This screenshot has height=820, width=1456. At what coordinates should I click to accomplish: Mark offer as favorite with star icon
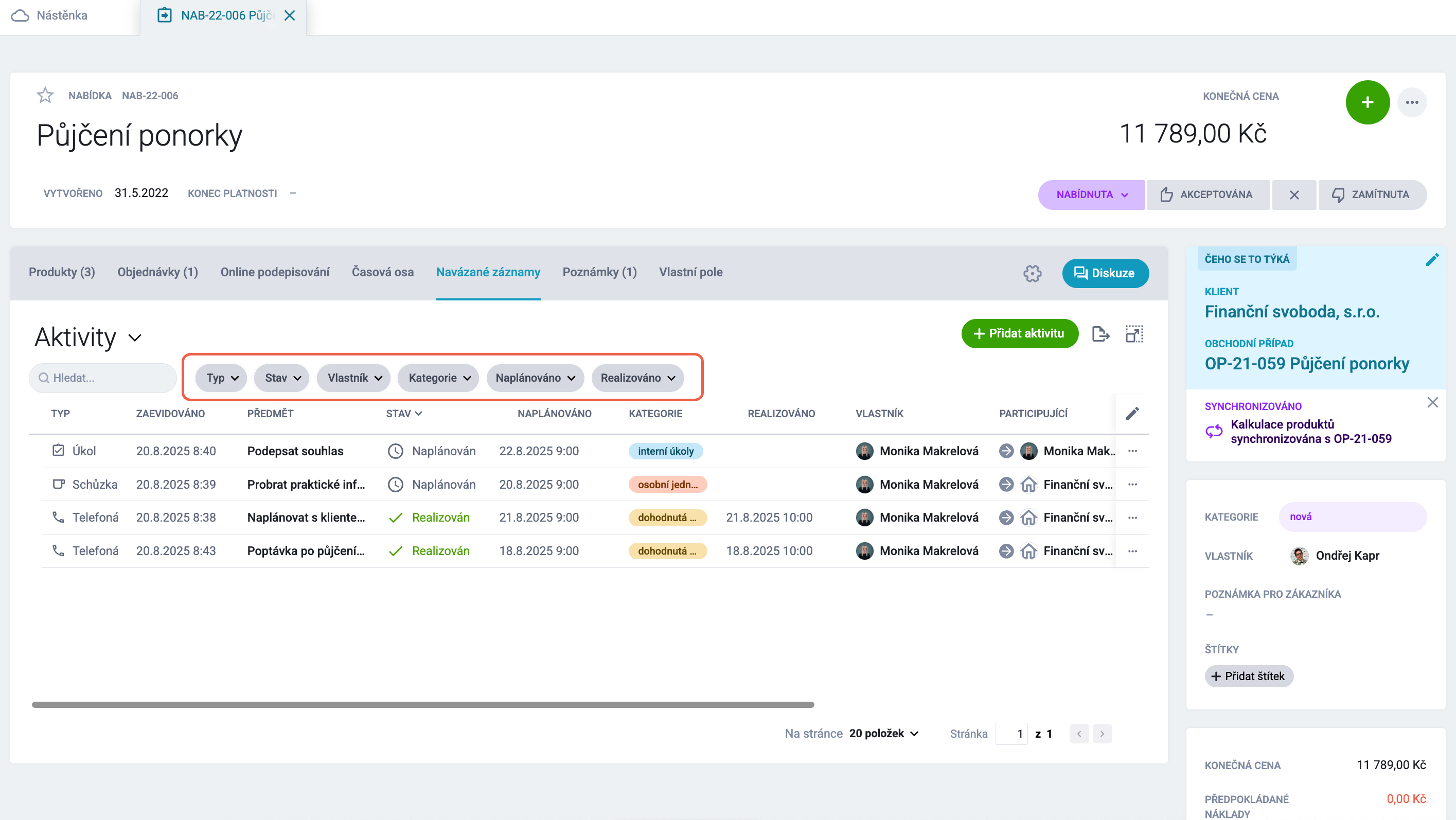(45, 95)
